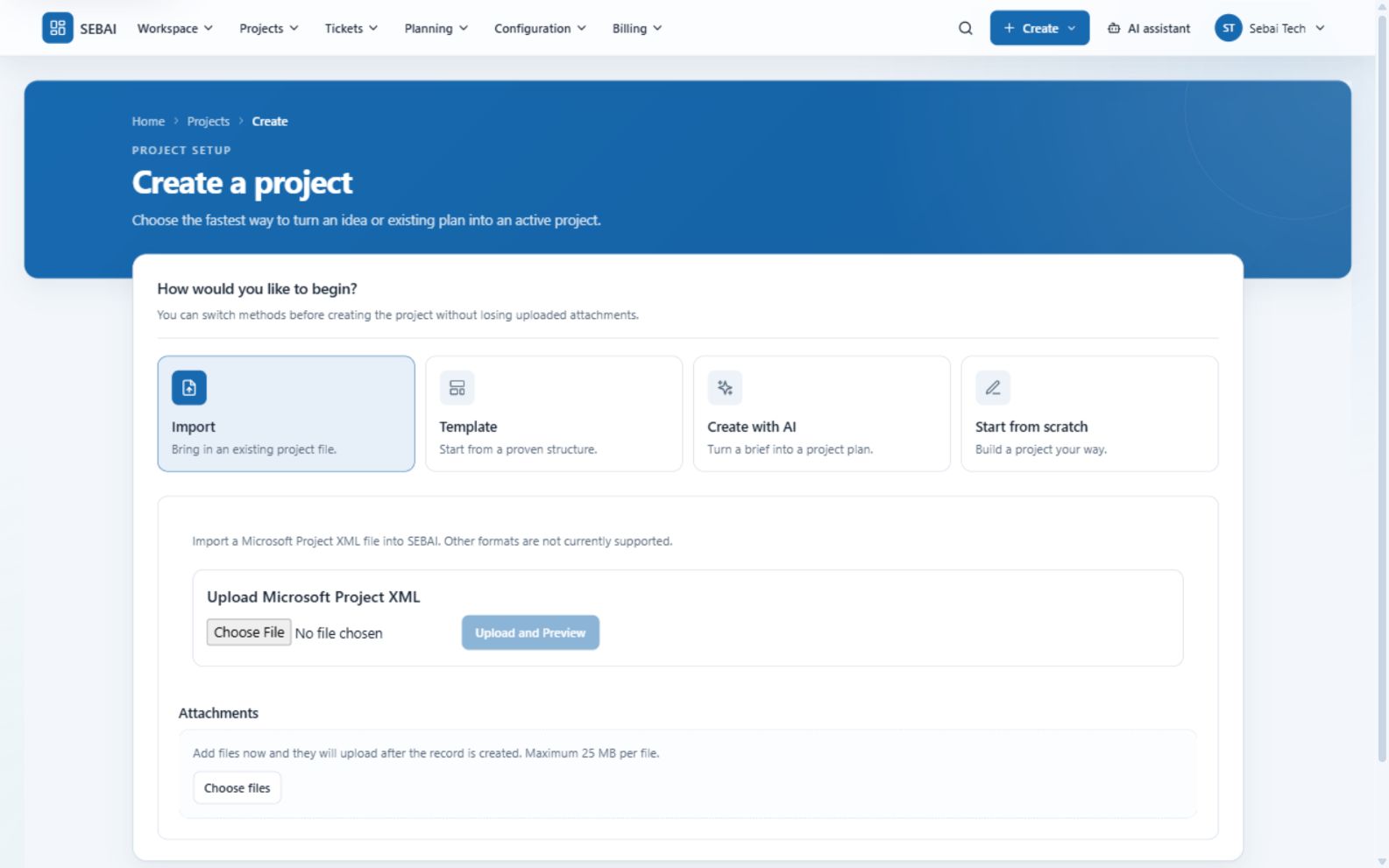Screen dimensions: 1389x868
Task: Go to Home breadcrumb link
Action: pos(148,122)
